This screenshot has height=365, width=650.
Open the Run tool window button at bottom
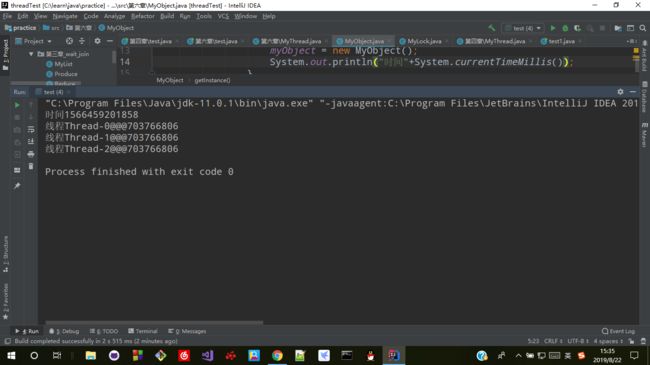27,331
